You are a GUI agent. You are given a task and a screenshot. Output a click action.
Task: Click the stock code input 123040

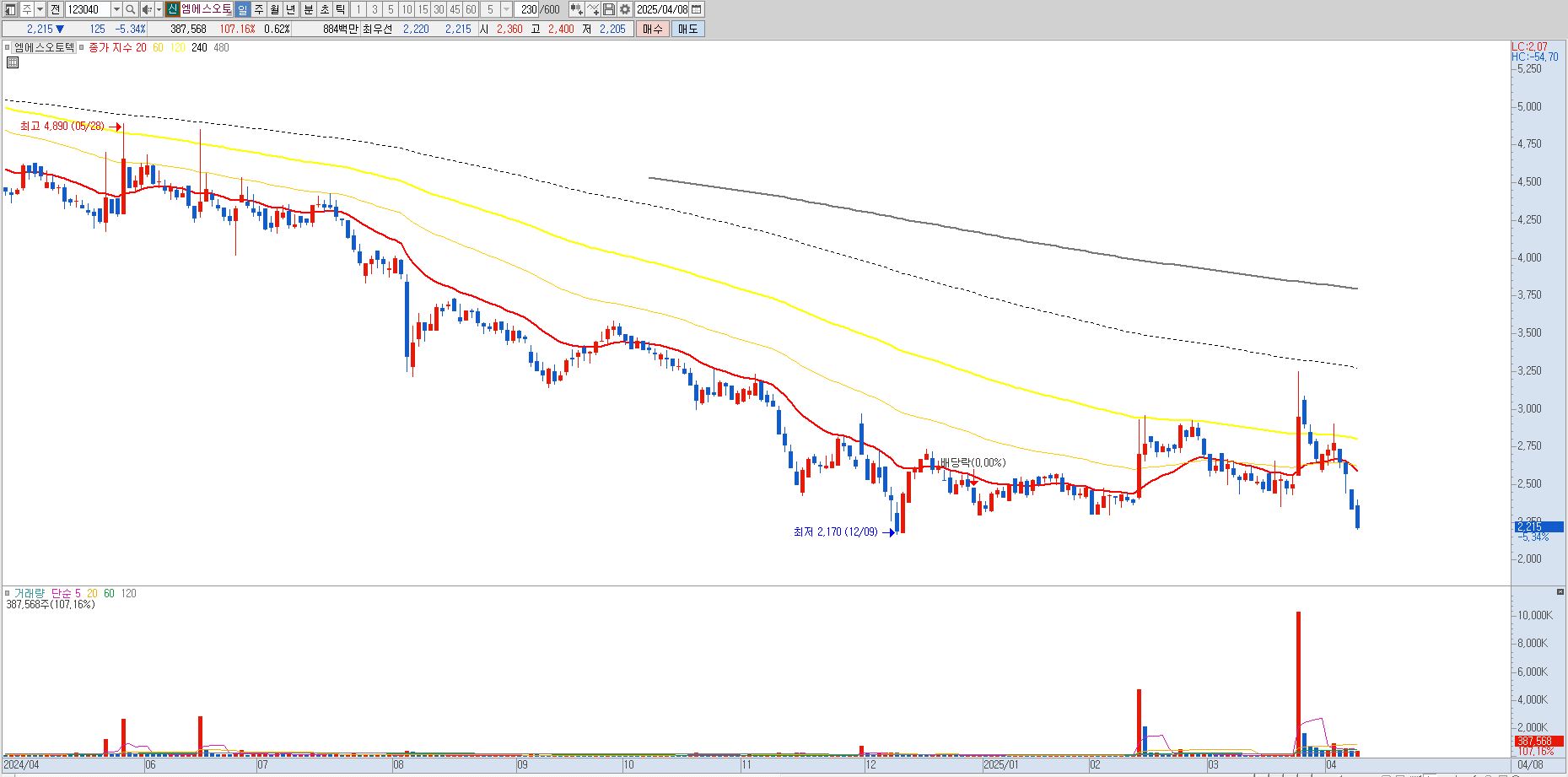[x=88, y=9]
